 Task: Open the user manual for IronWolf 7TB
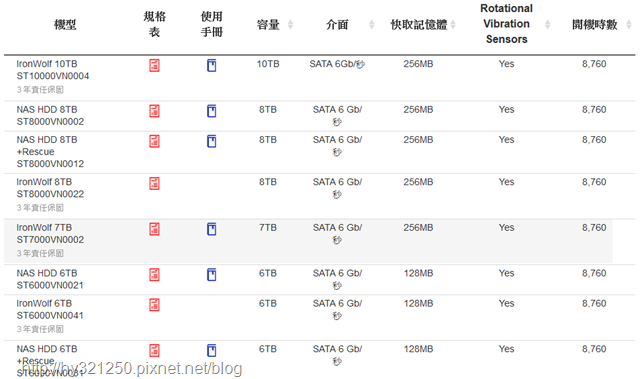pyautogui.click(x=211, y=229)
